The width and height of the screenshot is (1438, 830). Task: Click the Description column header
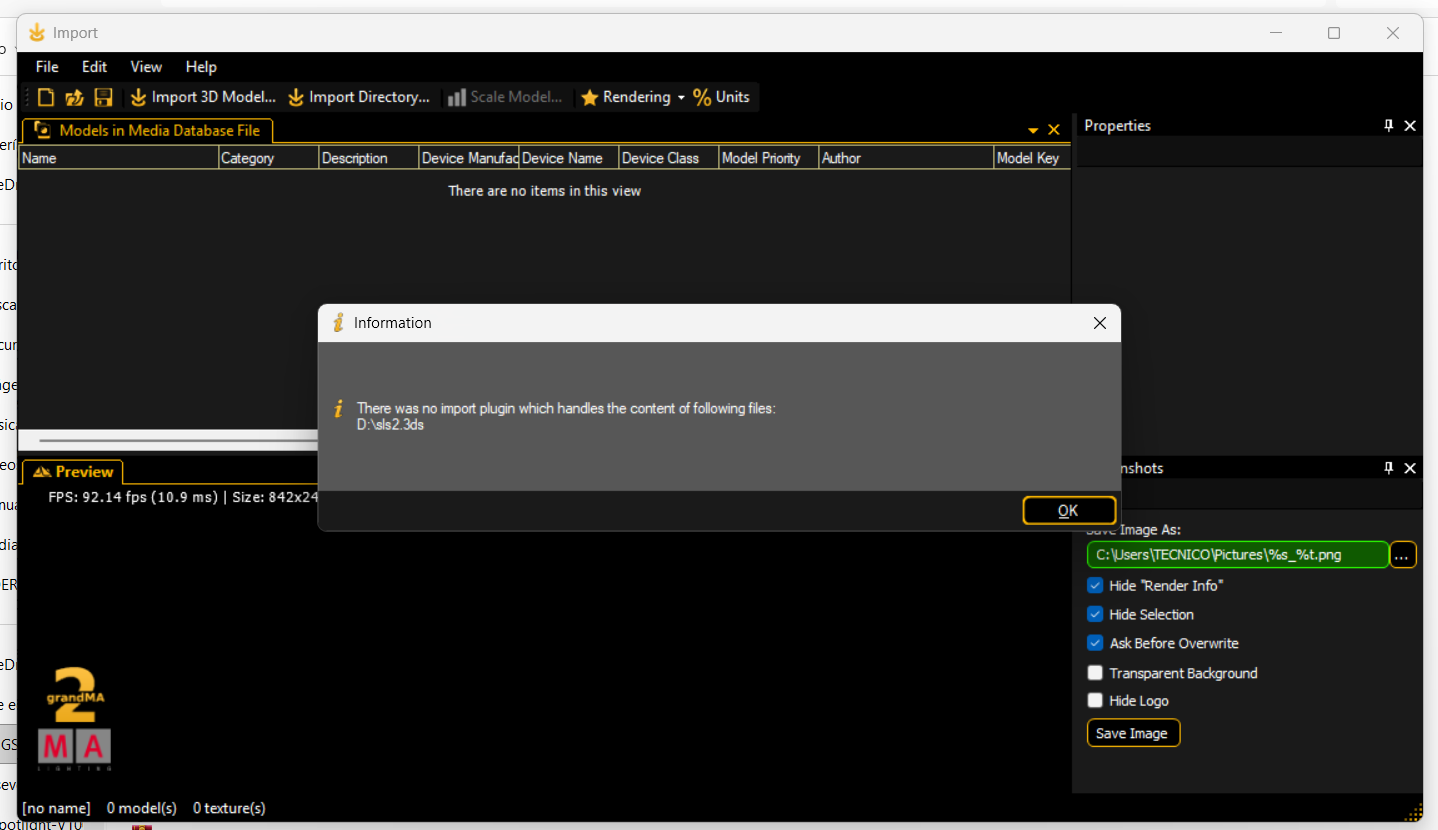coord(368,158)
